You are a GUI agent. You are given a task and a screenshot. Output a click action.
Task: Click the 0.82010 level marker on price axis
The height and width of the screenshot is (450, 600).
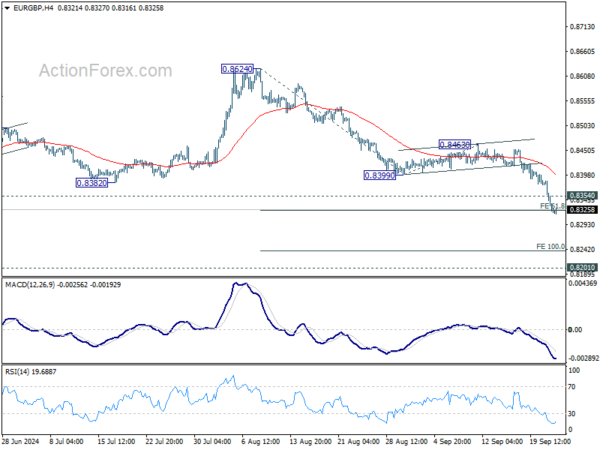pos(582,267)
